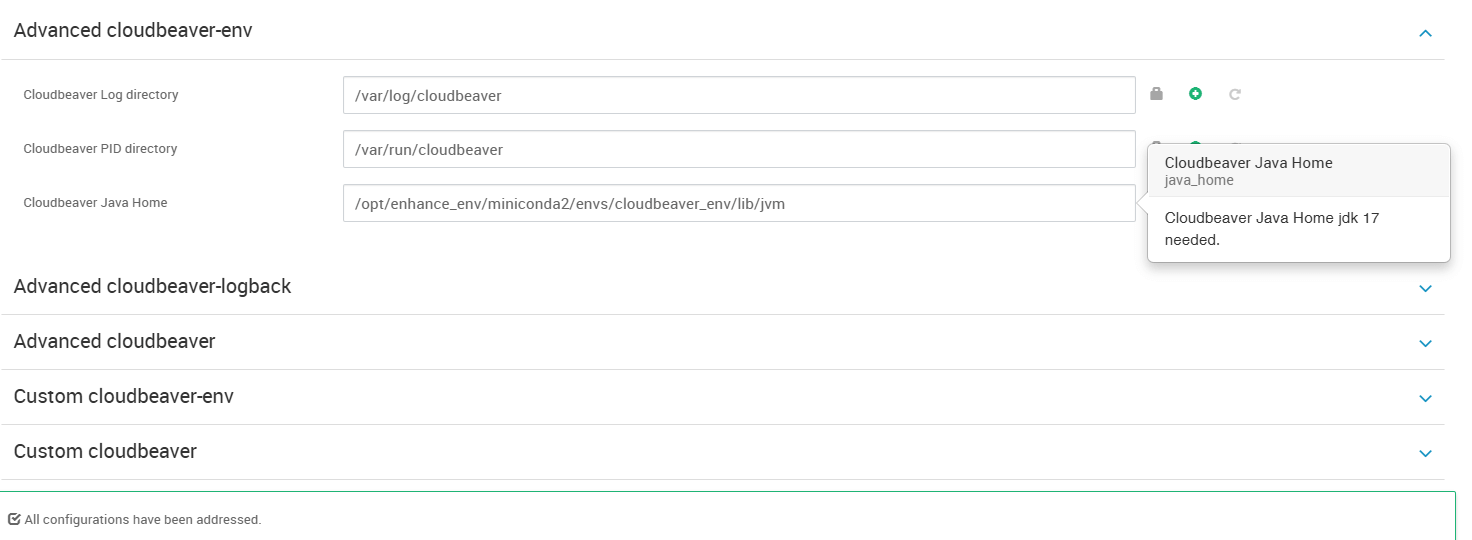This screenshot has height=540, width=1472.
Task: Click the Cloudbeaver PID directory label
Action: pos(100,149)
